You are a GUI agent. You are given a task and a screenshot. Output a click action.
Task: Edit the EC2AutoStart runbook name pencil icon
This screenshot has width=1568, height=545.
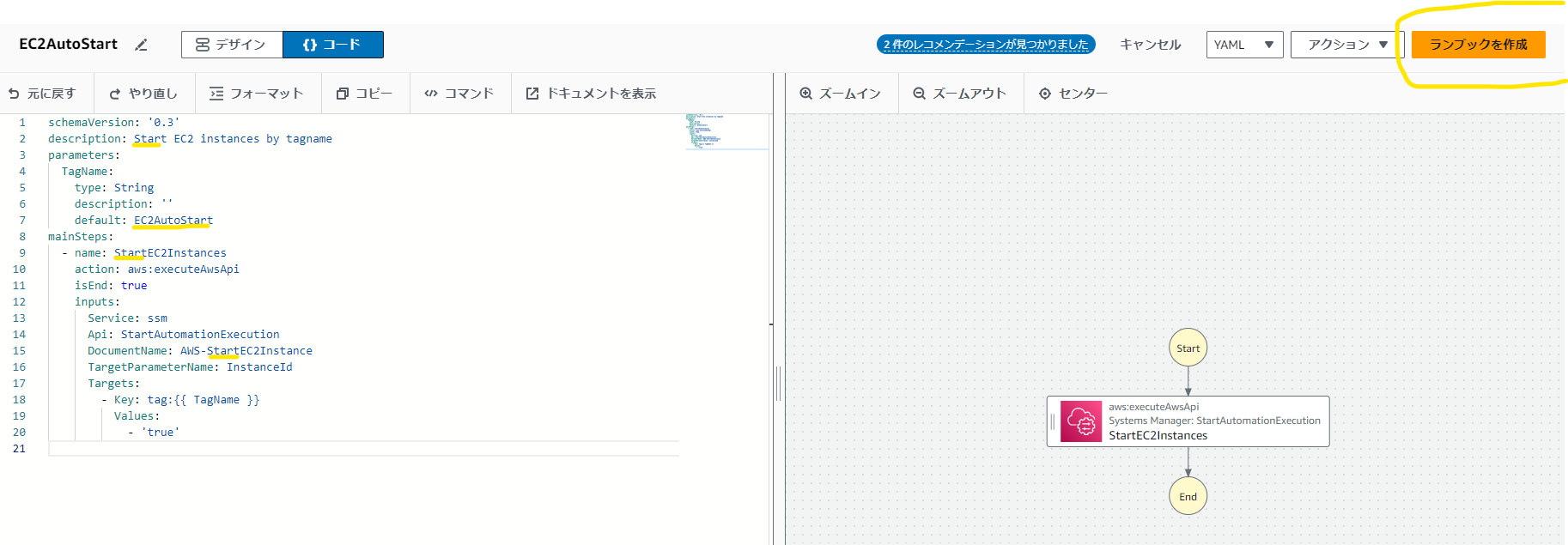(142, 45)
